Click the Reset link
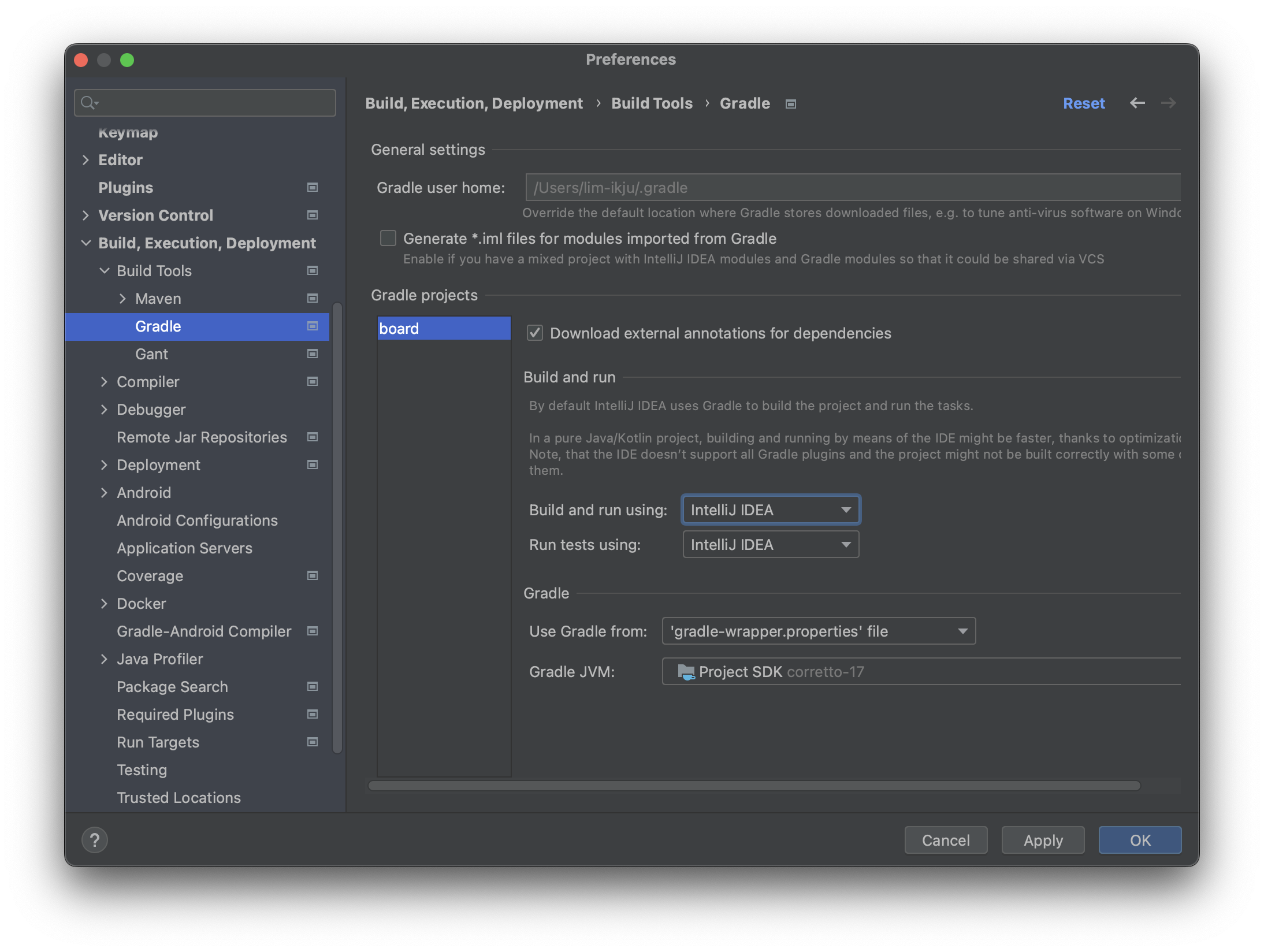Image resolution: width=1264 pixels, height=952 pixels. pyautogui.click(x=1084, y=103)
